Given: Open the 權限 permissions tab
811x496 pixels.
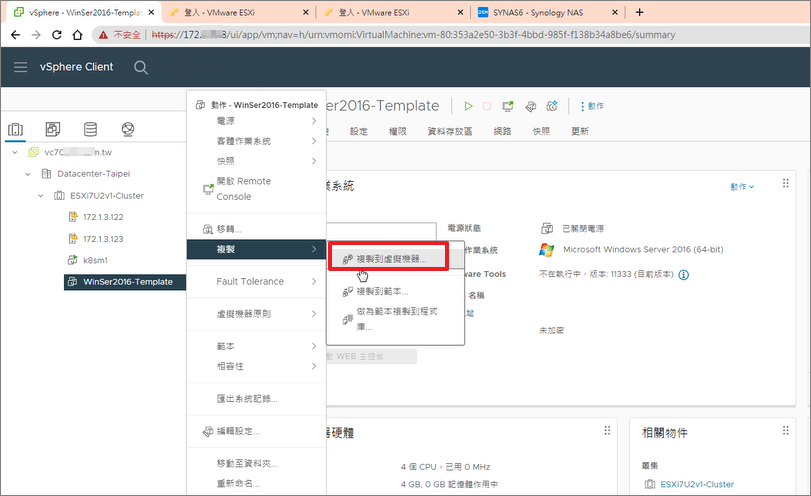Looking at the screenshot, I should coord(398,131).
